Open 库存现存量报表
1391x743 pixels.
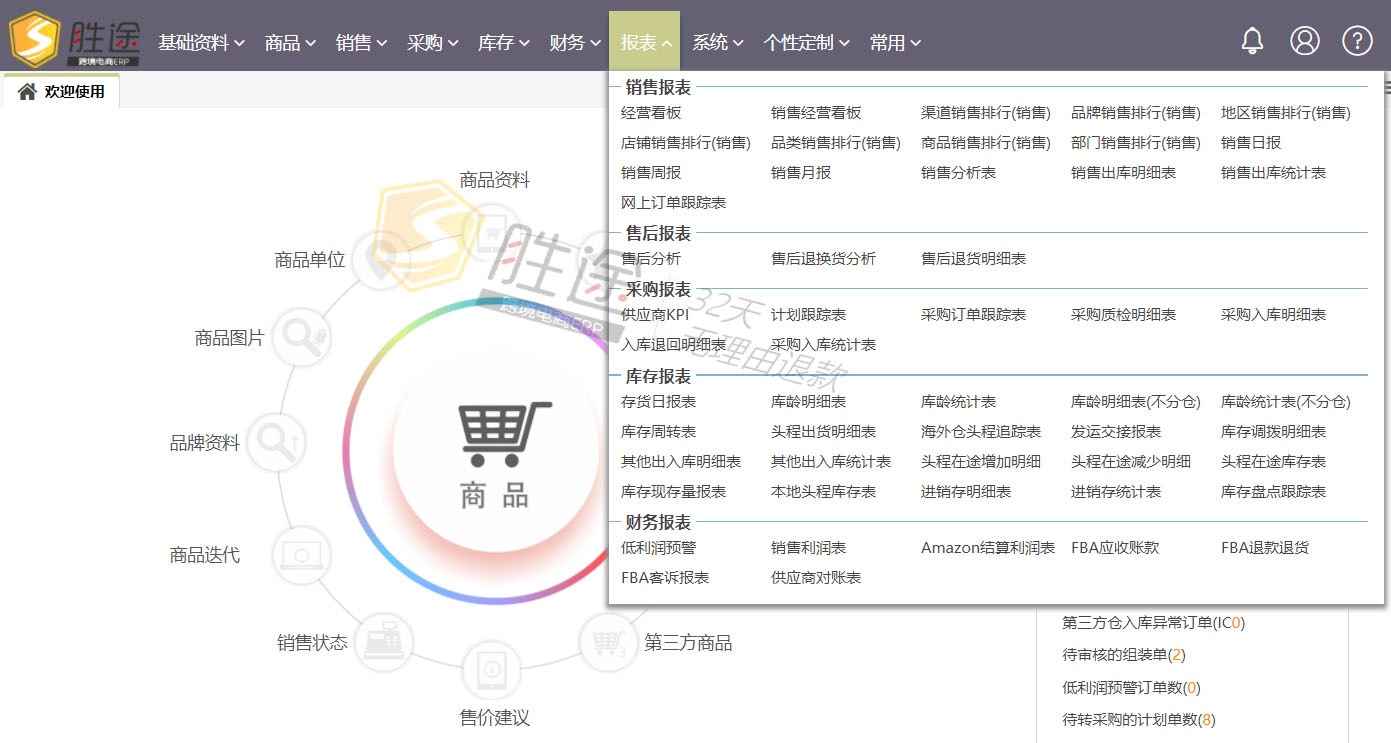pyautogui.click(x=673, y=492)
